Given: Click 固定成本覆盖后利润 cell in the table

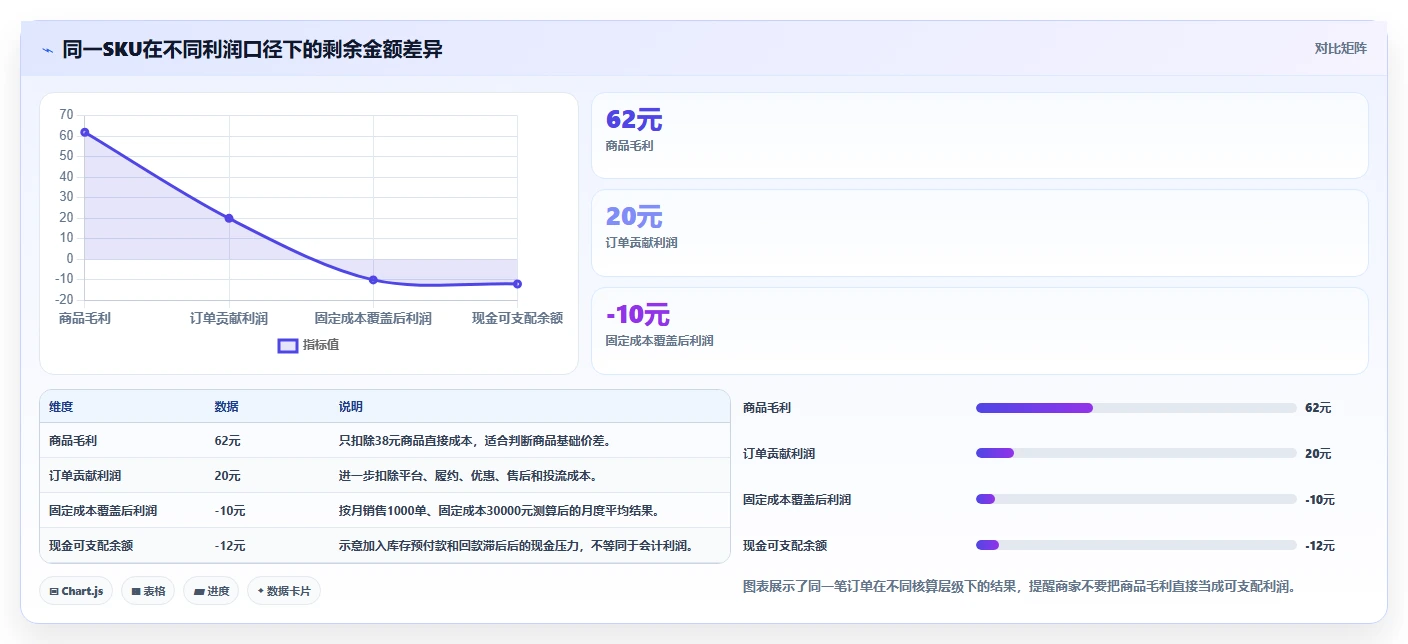Looking at the screenshot, I should [103, 510].
